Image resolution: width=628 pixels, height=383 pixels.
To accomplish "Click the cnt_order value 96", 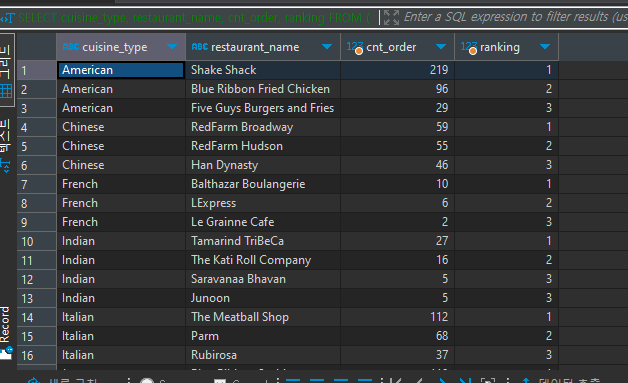I will (397, 89).
